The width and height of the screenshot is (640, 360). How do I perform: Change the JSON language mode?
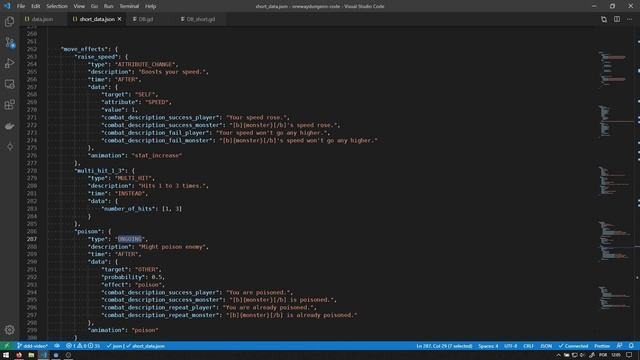point(546,346)
